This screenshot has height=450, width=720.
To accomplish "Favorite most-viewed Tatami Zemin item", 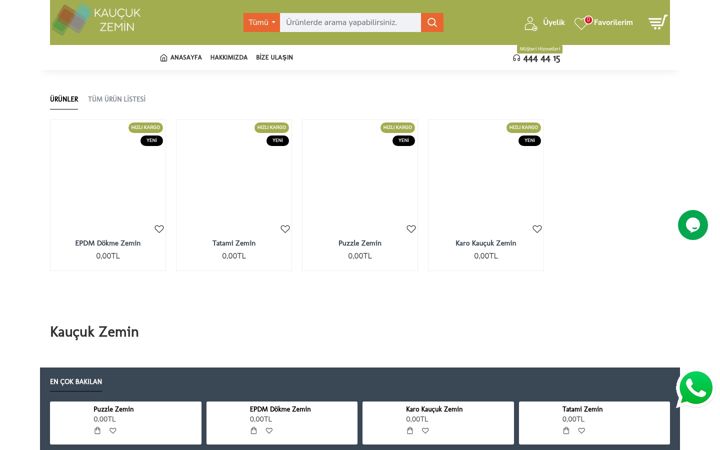I will click(x=581, y=430).
